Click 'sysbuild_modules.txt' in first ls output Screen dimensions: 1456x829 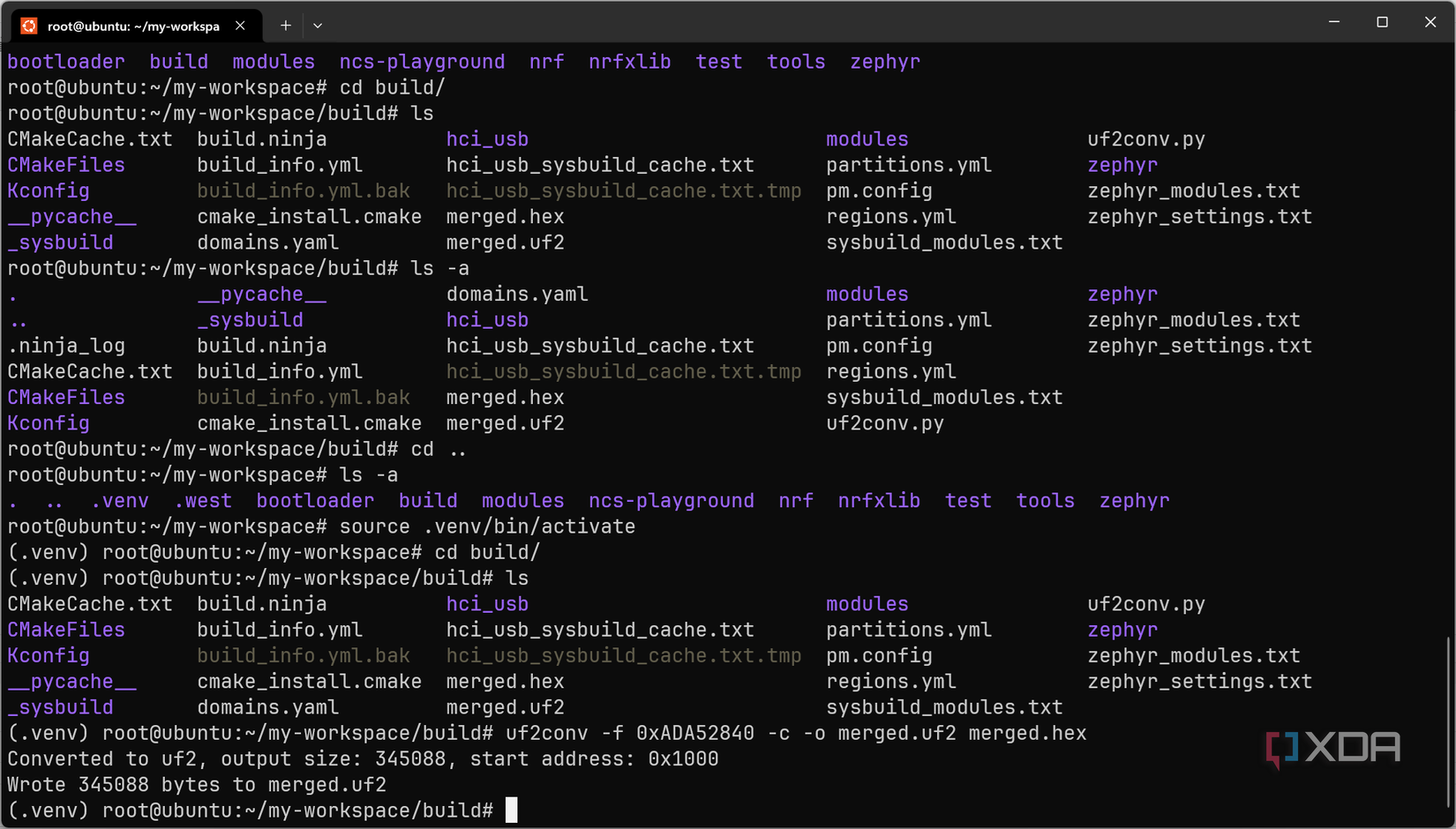tap(944, 243)
